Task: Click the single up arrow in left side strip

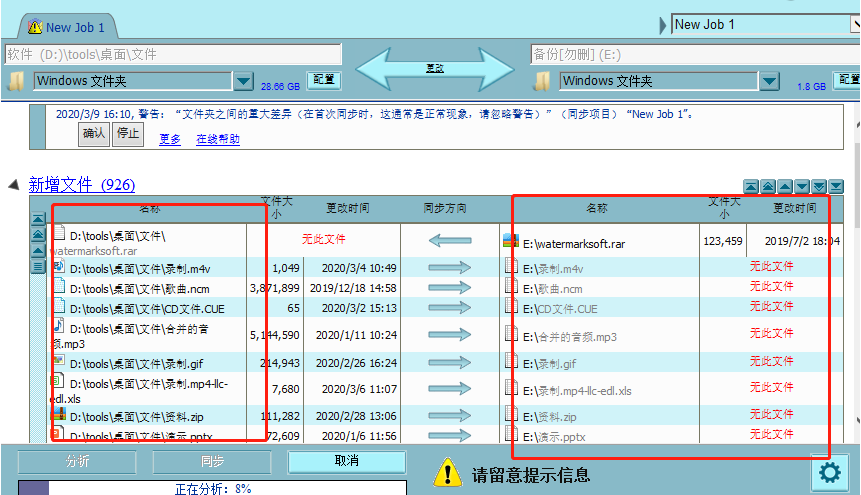Action: (x=38, y=251)
